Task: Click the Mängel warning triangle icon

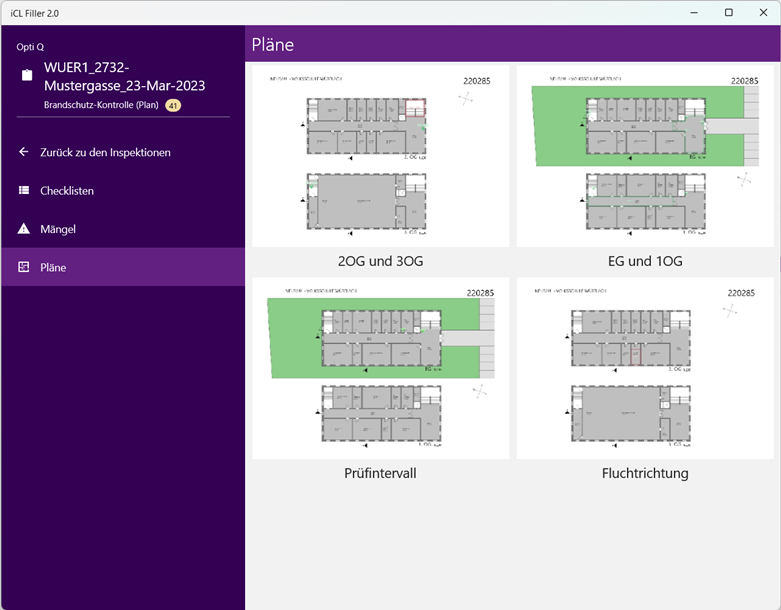Action: (x=24, y=229)
